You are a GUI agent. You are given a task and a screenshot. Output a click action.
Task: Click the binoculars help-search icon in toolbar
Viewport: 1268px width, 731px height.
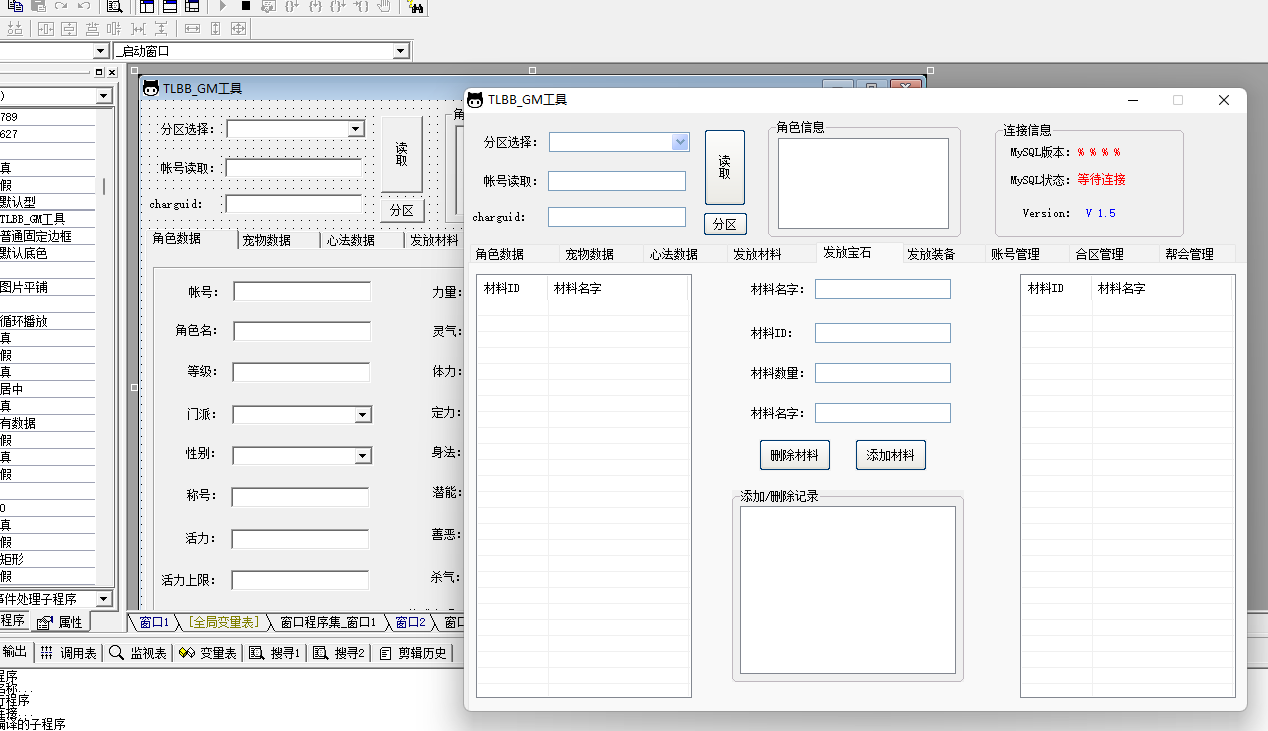pos(416,7)
